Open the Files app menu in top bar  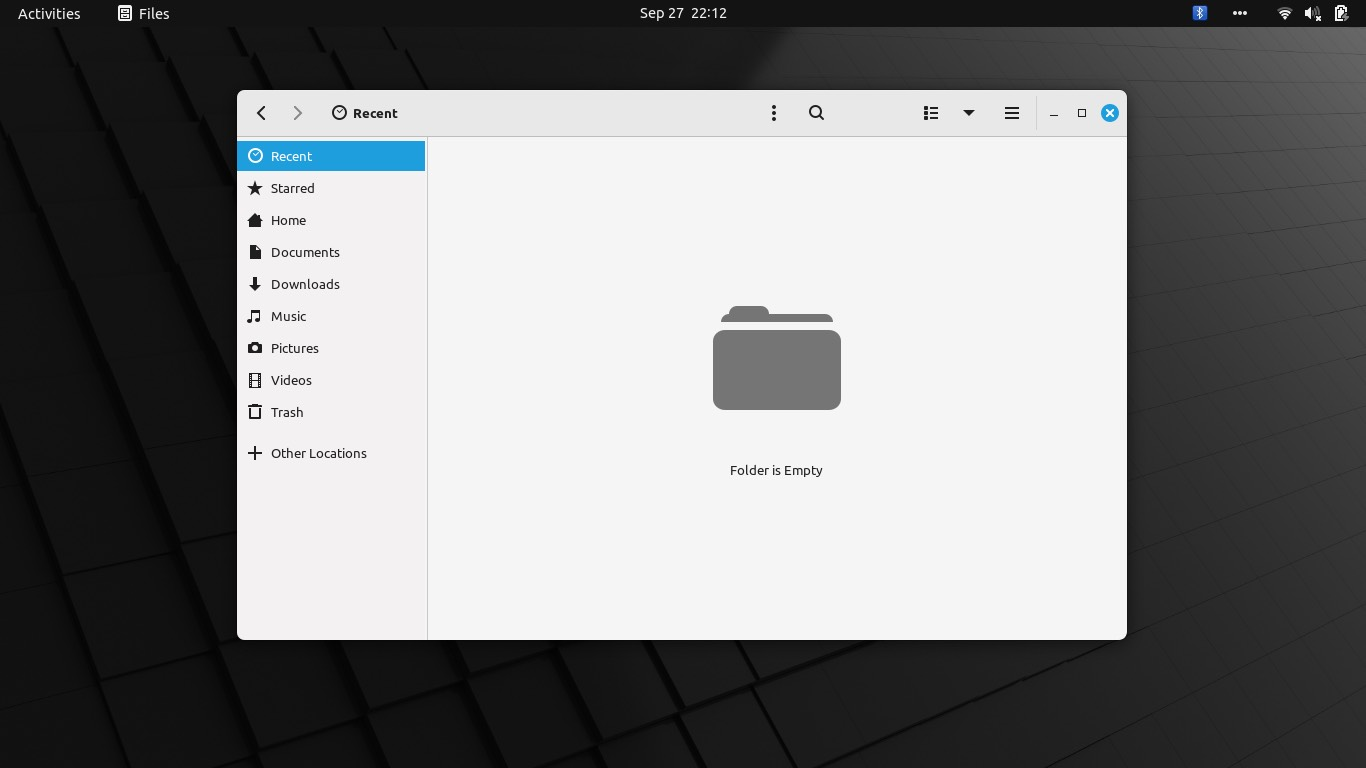(143, 13)
